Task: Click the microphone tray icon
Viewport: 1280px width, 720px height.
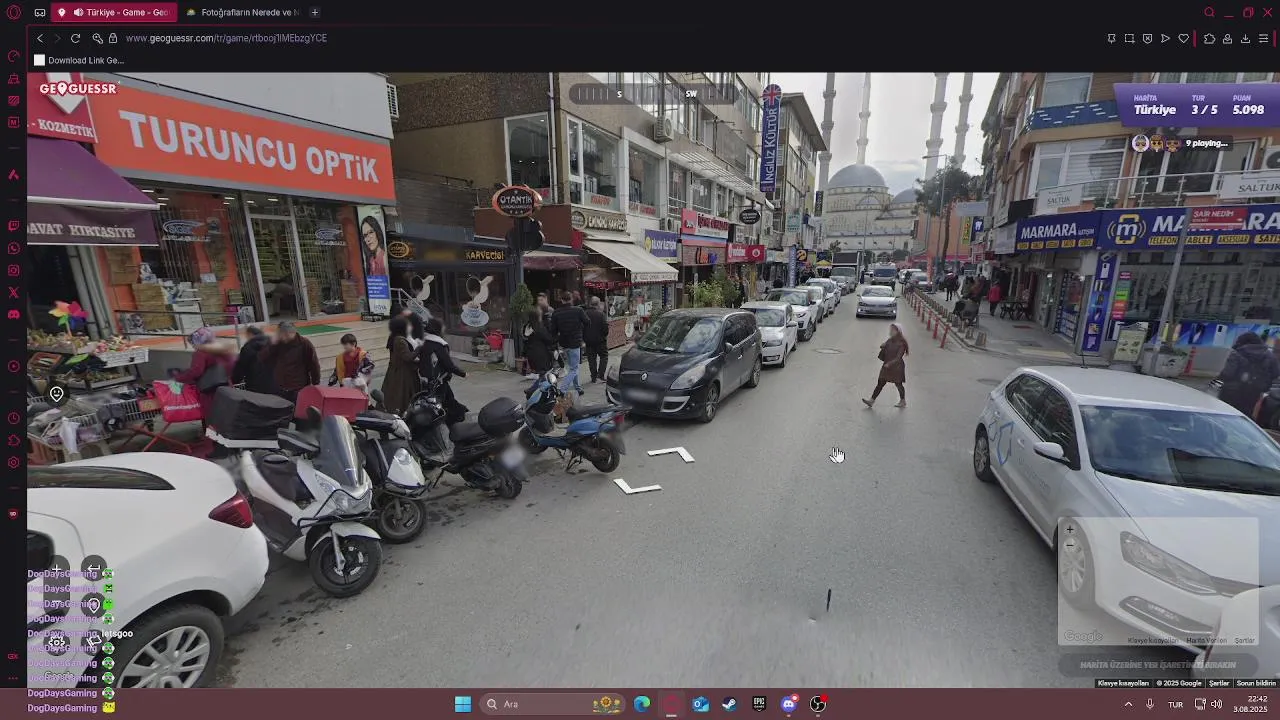Action: click(1150, 704)
